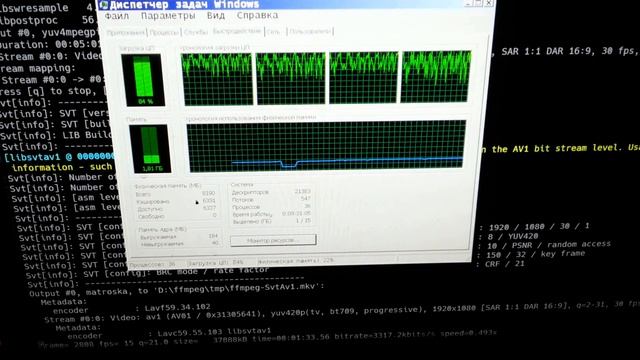Viewport: 640px width, 360px height.
Task: Click status bar entry Загрузка ЦП: 84%
Action: pos(215,262)
